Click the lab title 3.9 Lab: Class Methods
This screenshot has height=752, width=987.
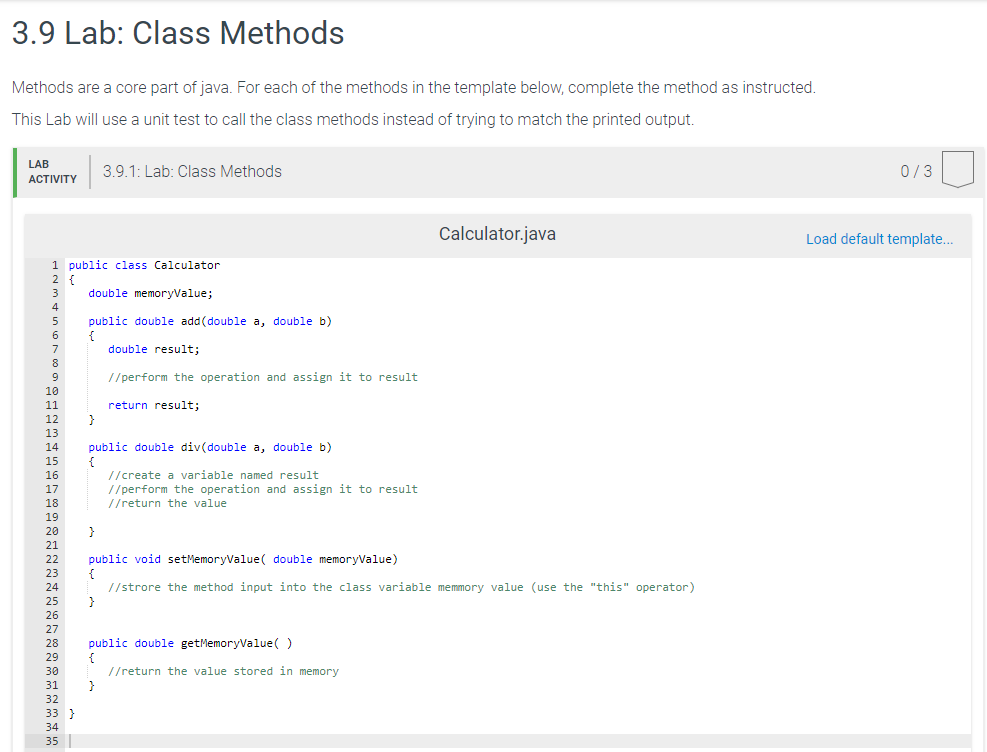point(177,33)
